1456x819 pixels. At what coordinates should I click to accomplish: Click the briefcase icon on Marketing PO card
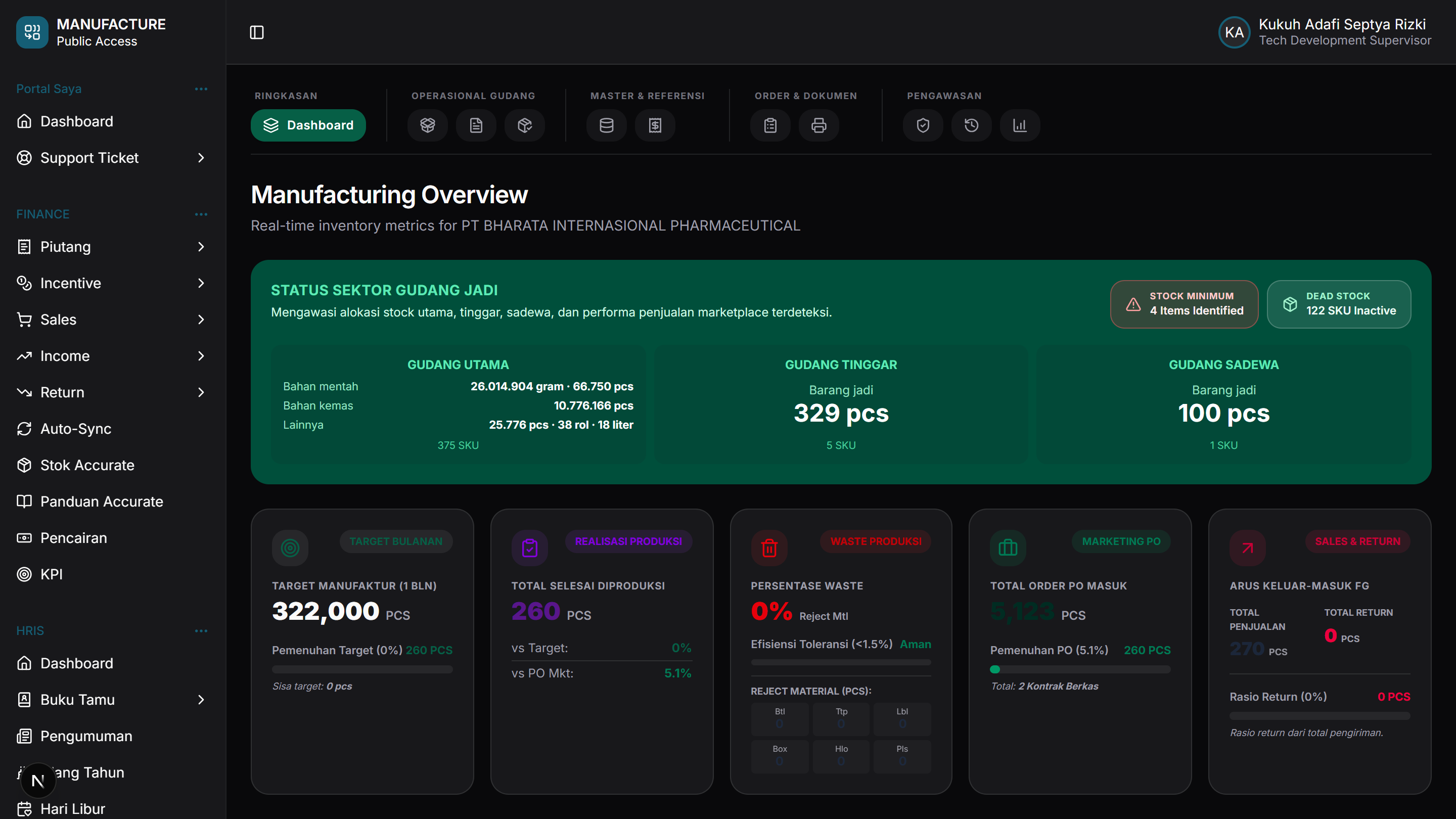click(x=1008, y=548)
